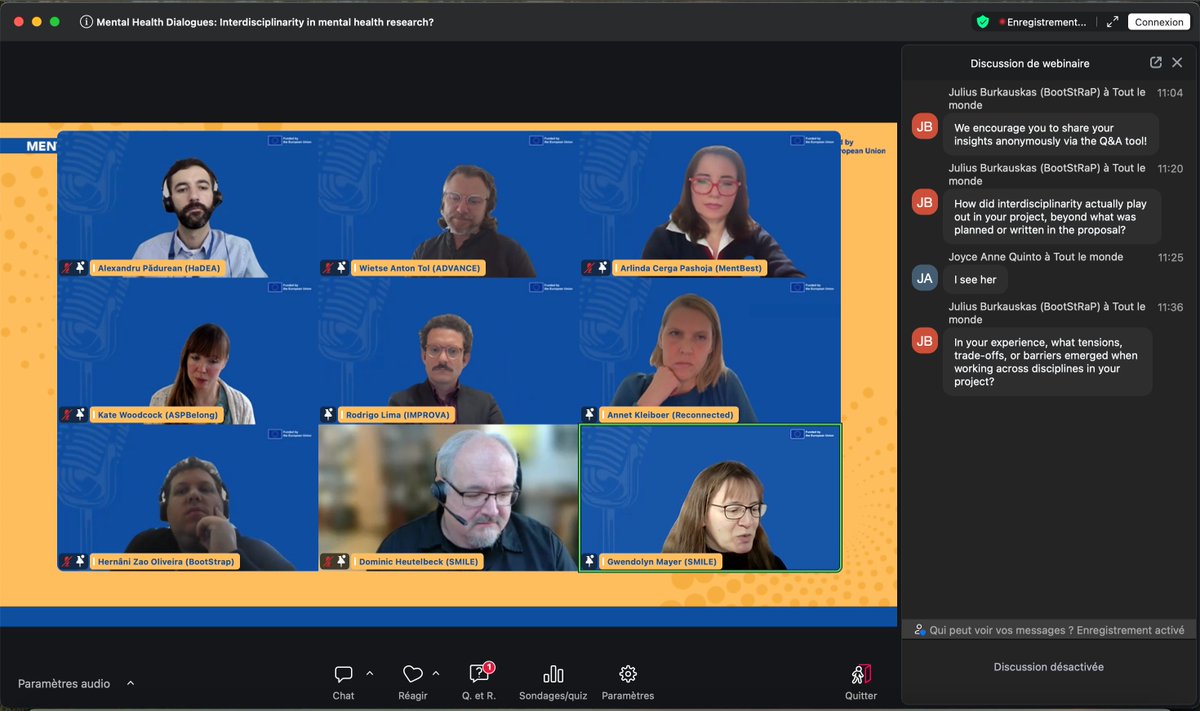
Task: Expand the chevron next to Réagir
Action: tap(435, 673)
